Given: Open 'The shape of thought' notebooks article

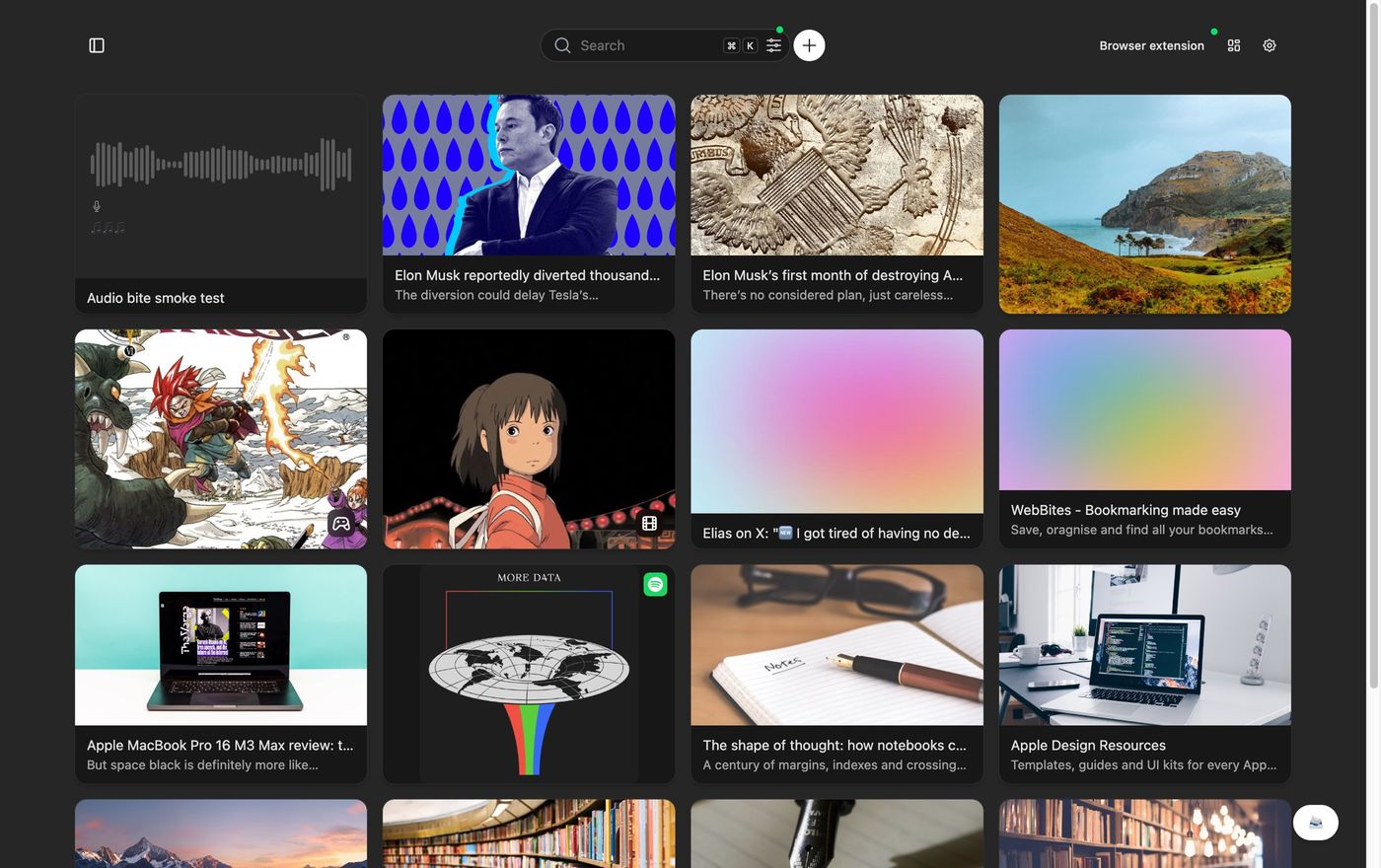Looking at the screenshot, I should click(x=835, y=745).
